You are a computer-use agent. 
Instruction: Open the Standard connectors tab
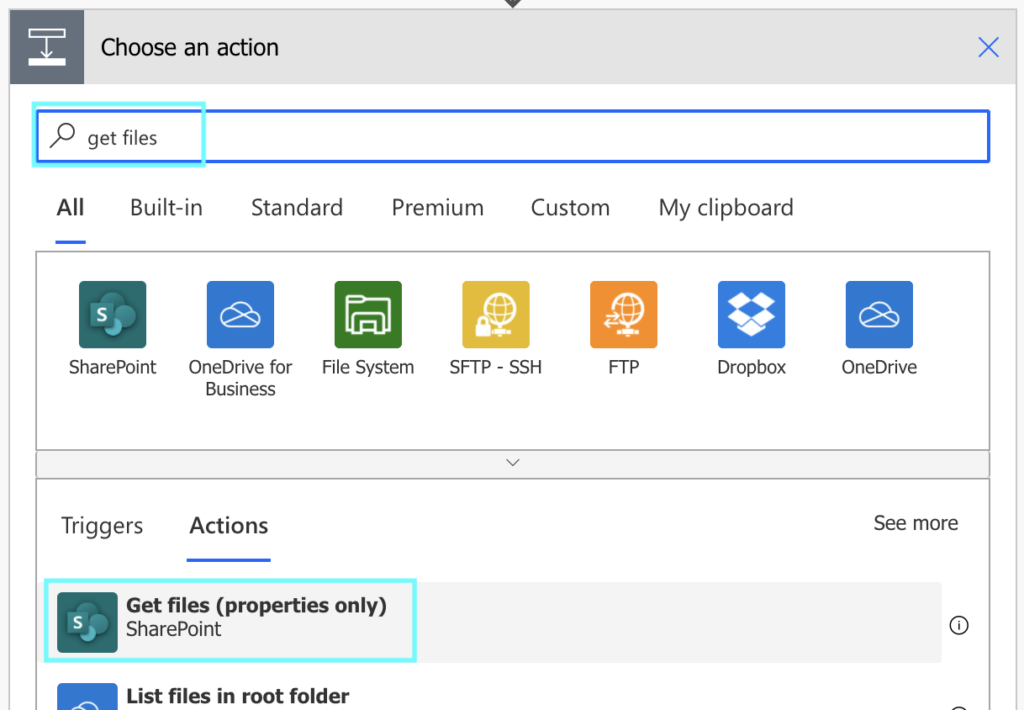[297, 208]
